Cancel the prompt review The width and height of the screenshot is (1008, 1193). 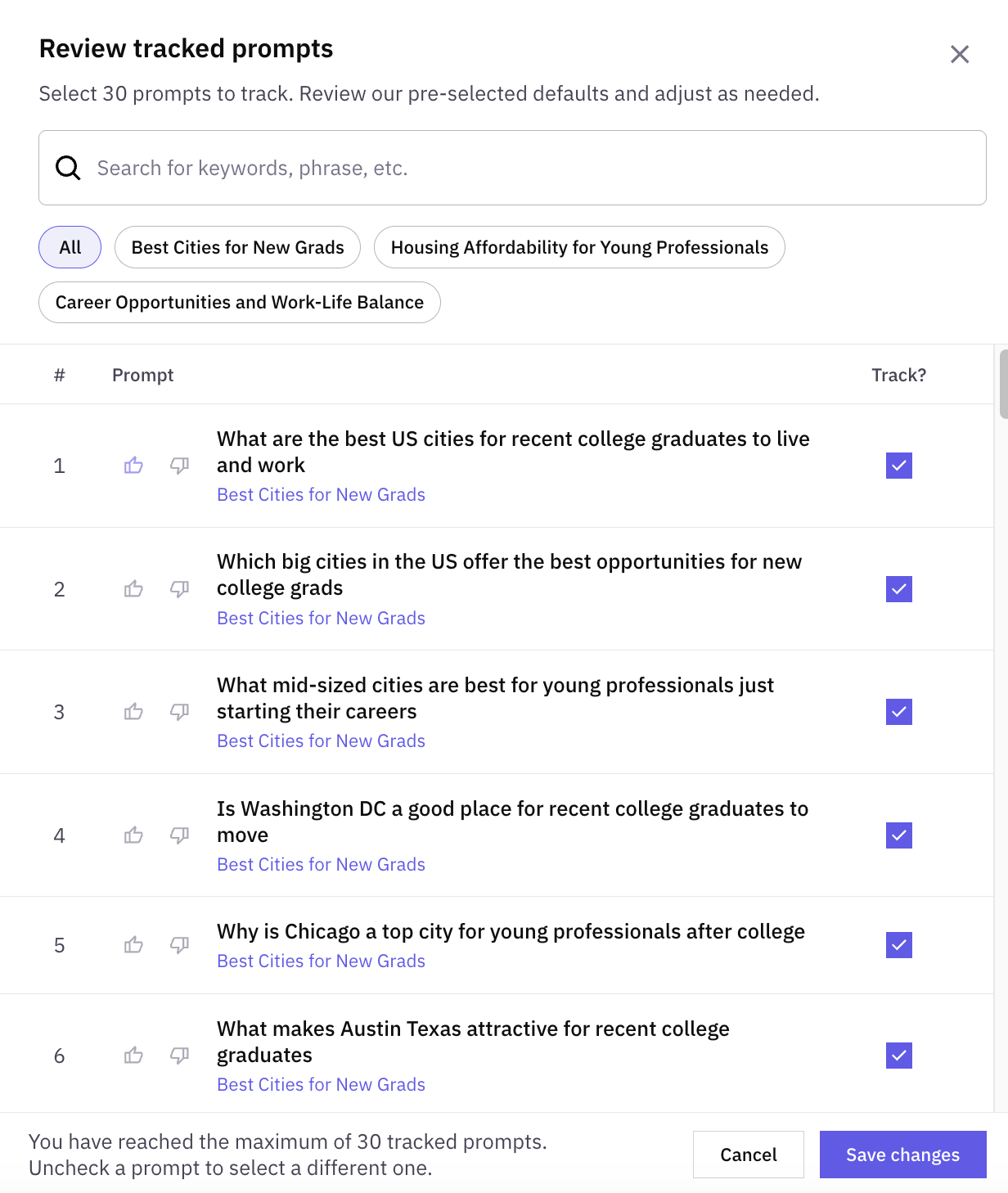[x=749, y=1155]
